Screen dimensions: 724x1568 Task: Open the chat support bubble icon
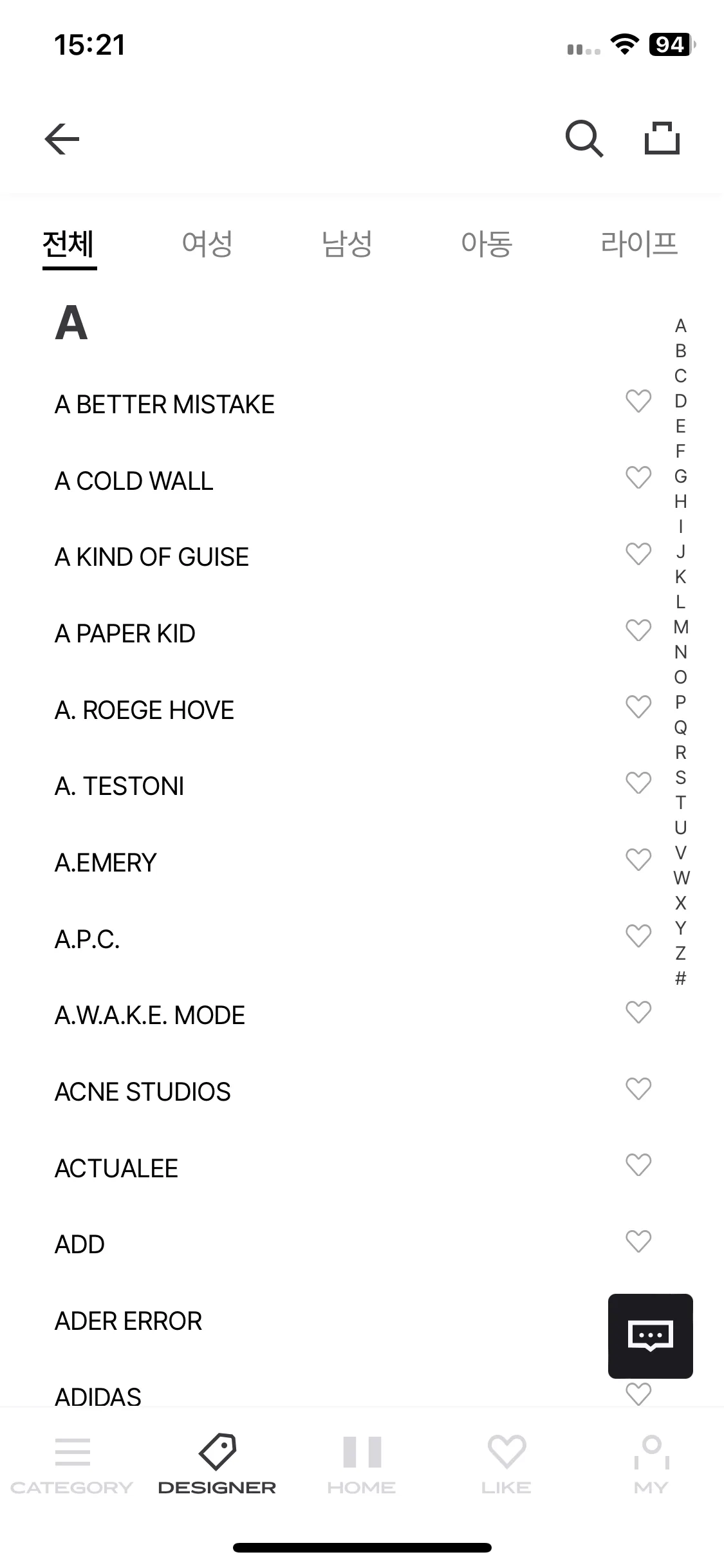(x=651, y=1336)
